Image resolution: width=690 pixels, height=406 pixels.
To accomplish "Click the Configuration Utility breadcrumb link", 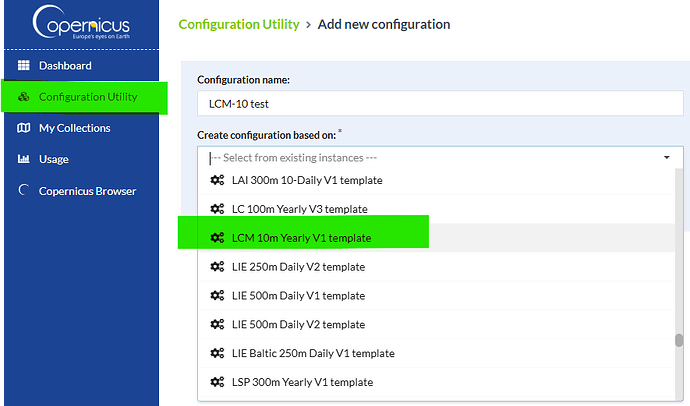I will pos(238,24).
